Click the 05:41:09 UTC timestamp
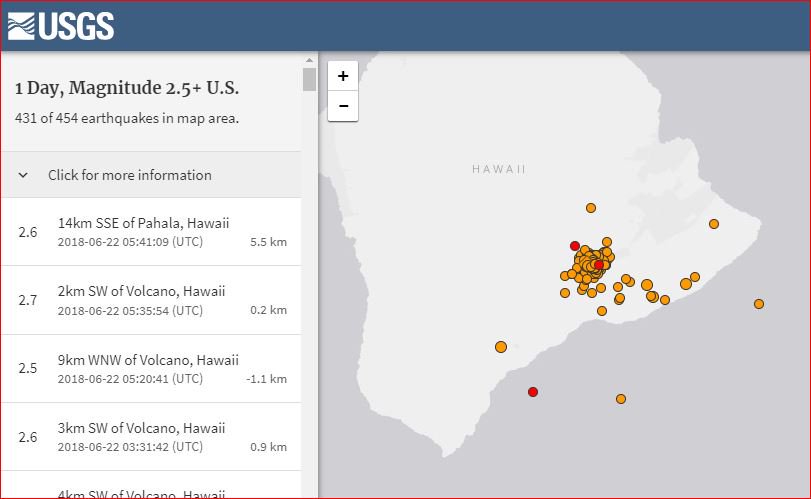Viewport: 811px width, 499px height. pyautogui.click(x=130, y=242)
